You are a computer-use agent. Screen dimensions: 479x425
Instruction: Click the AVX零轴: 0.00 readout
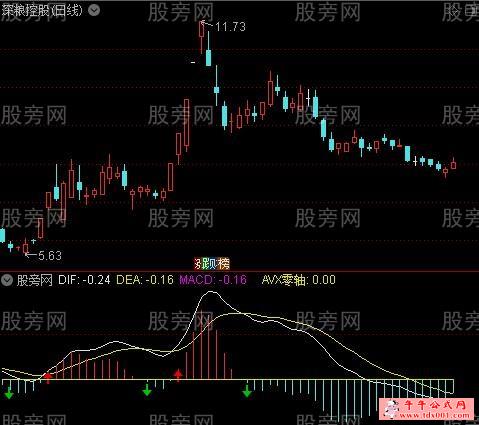coord(299,280)
